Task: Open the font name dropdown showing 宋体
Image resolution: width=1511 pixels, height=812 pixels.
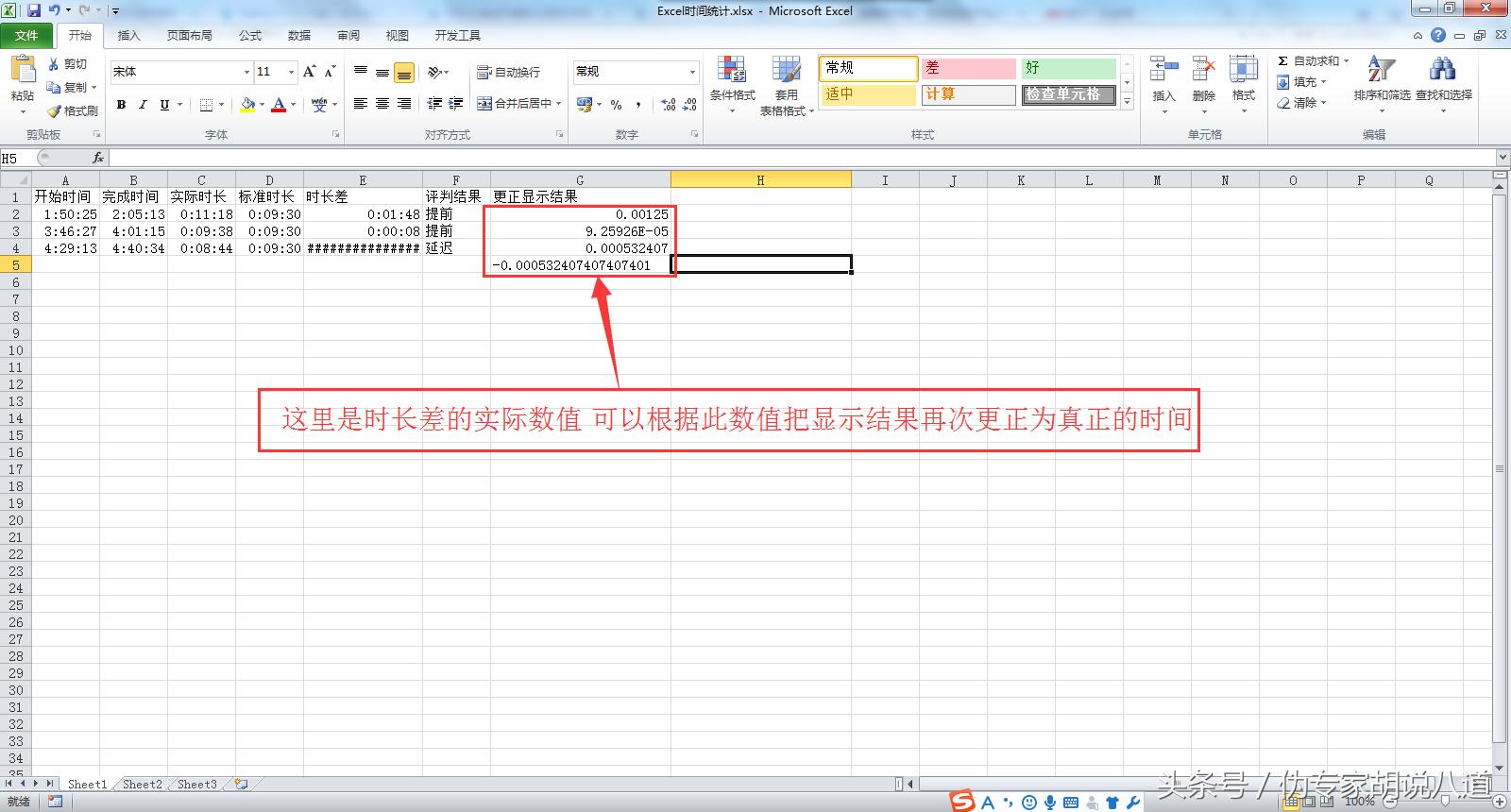Action: (246, 72)
